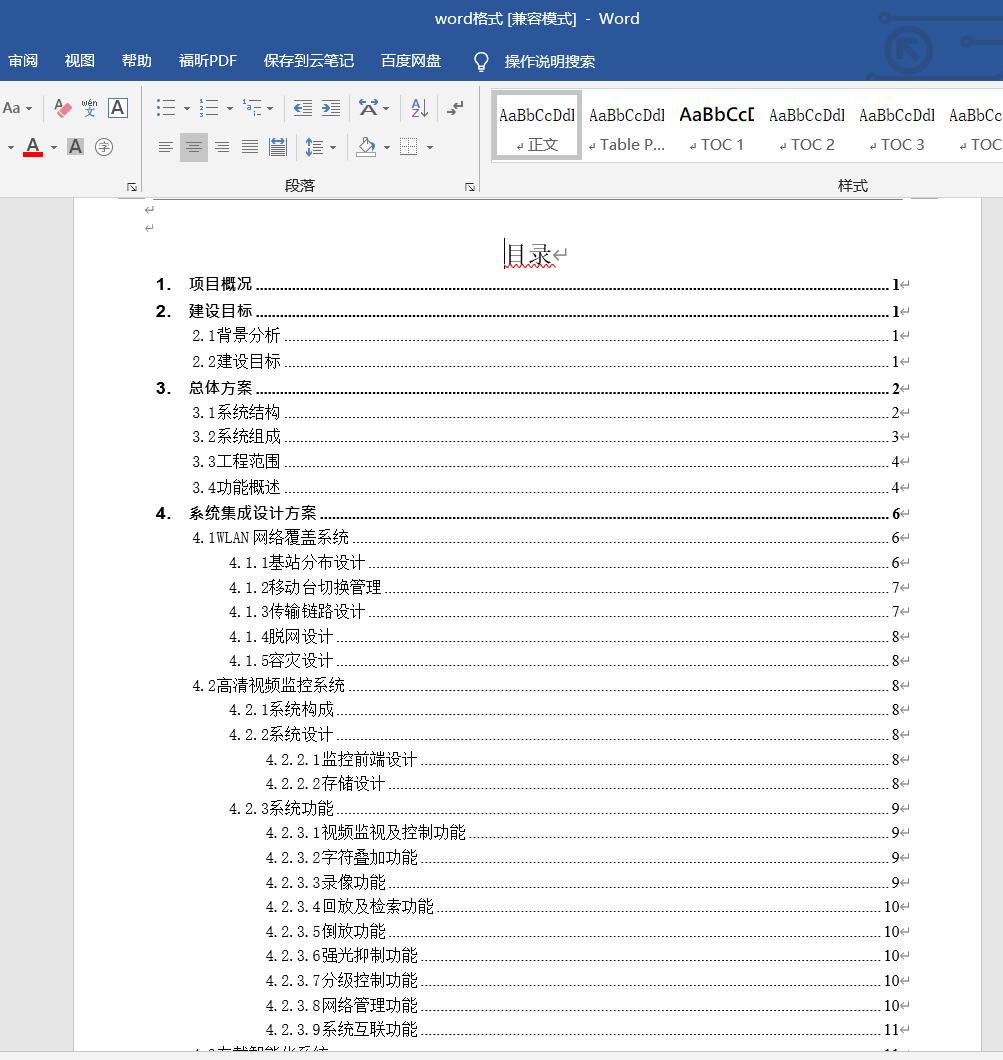Apply Character Border with the boxed A icon
Image resolution: width=1003 pixels, height=1060 pixels.
(x=118, y=108)
